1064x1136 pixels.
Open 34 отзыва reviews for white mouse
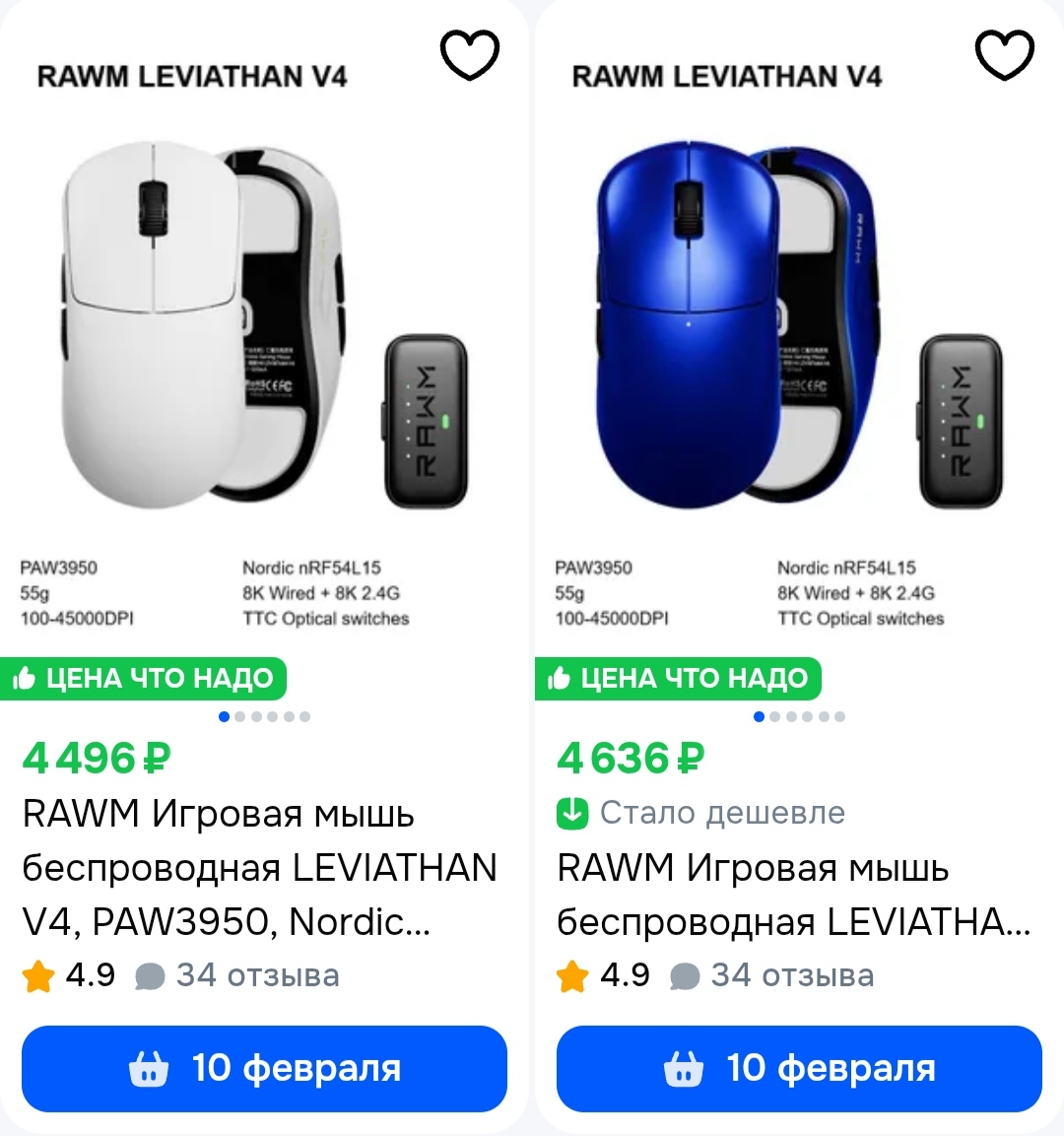258,975
